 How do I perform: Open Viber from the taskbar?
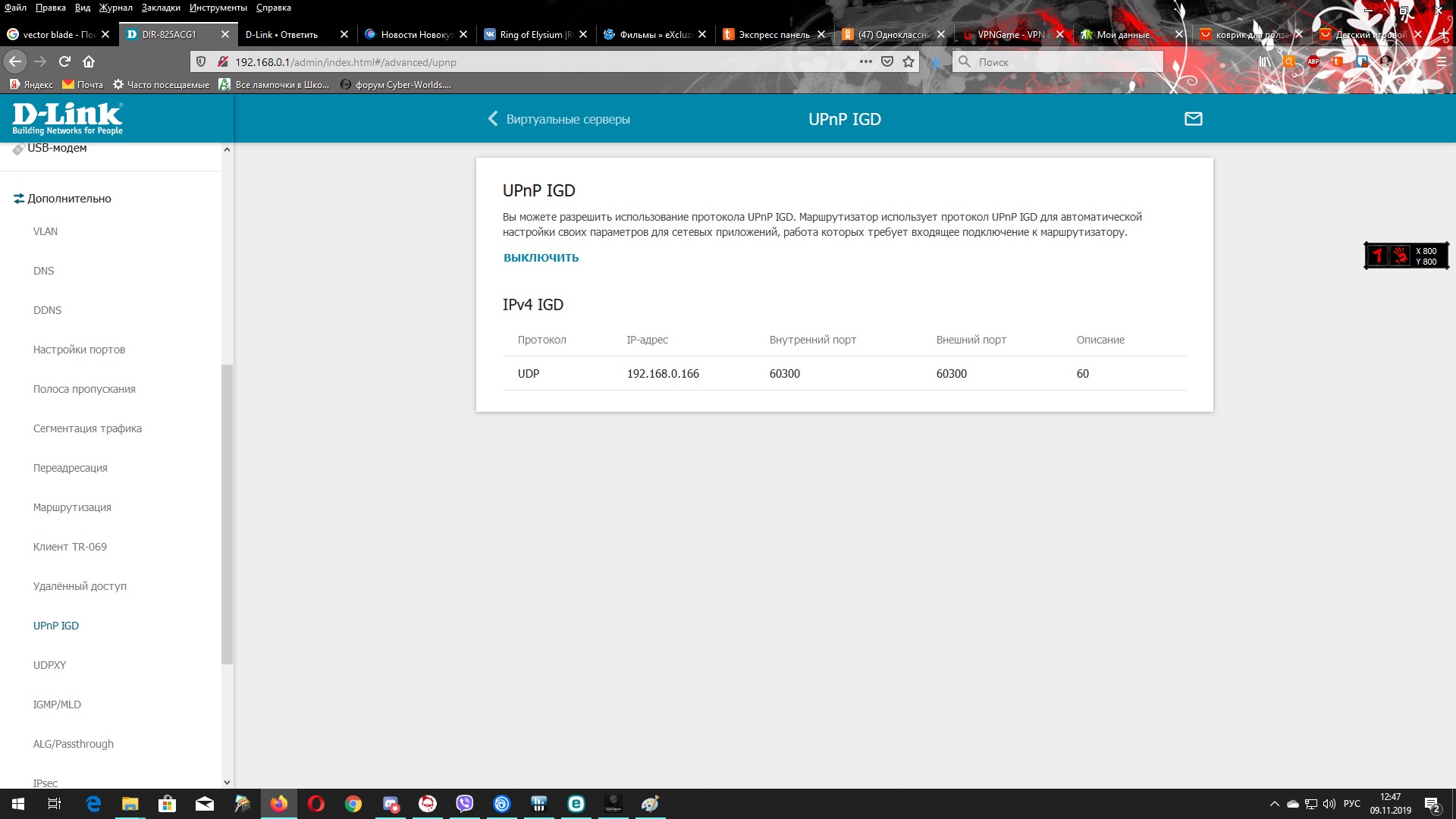click(x=464, y=804)
